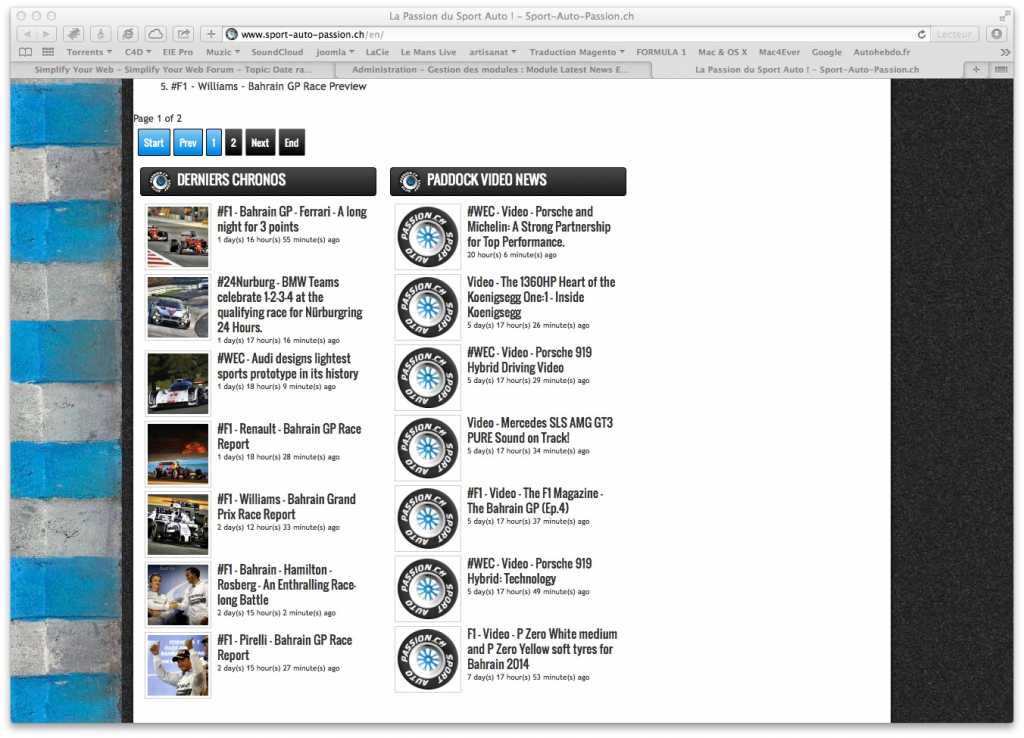The height and width of the screenshot is (738, 1024).
Task: Open the Williams Bahrain Grand Prix Race Report
Action: tap(286, 506)
